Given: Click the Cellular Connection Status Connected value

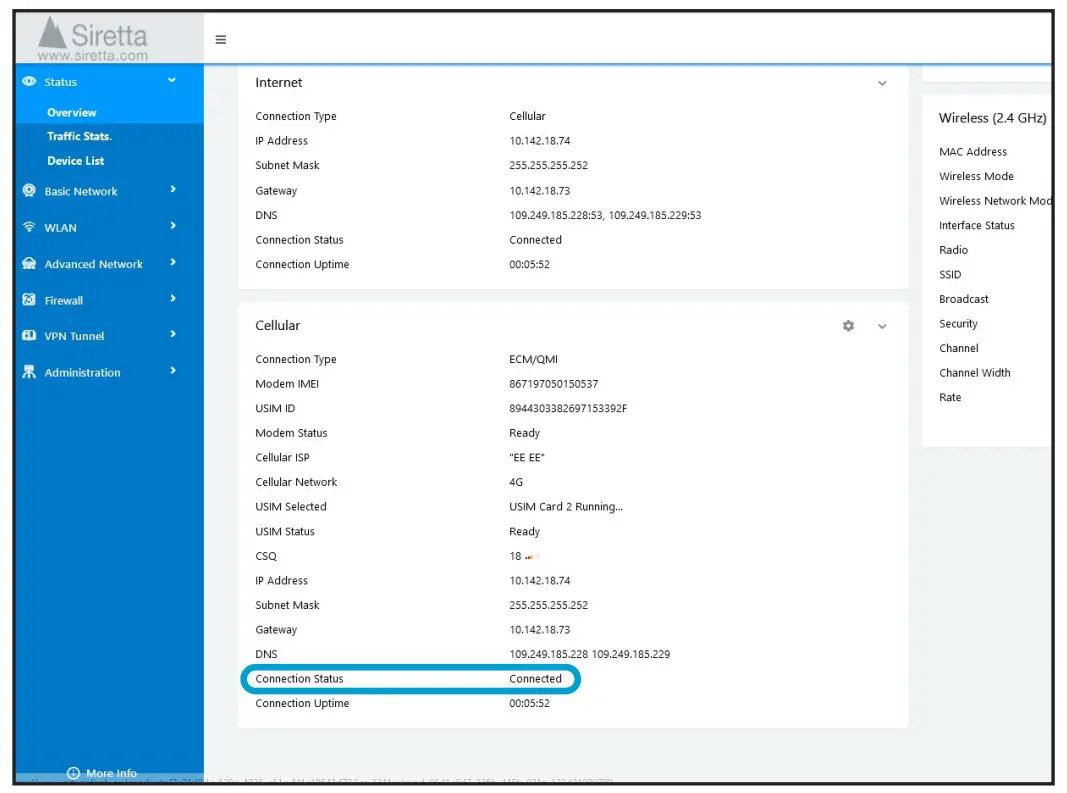Looking at the screenshot, I should 536,679.
